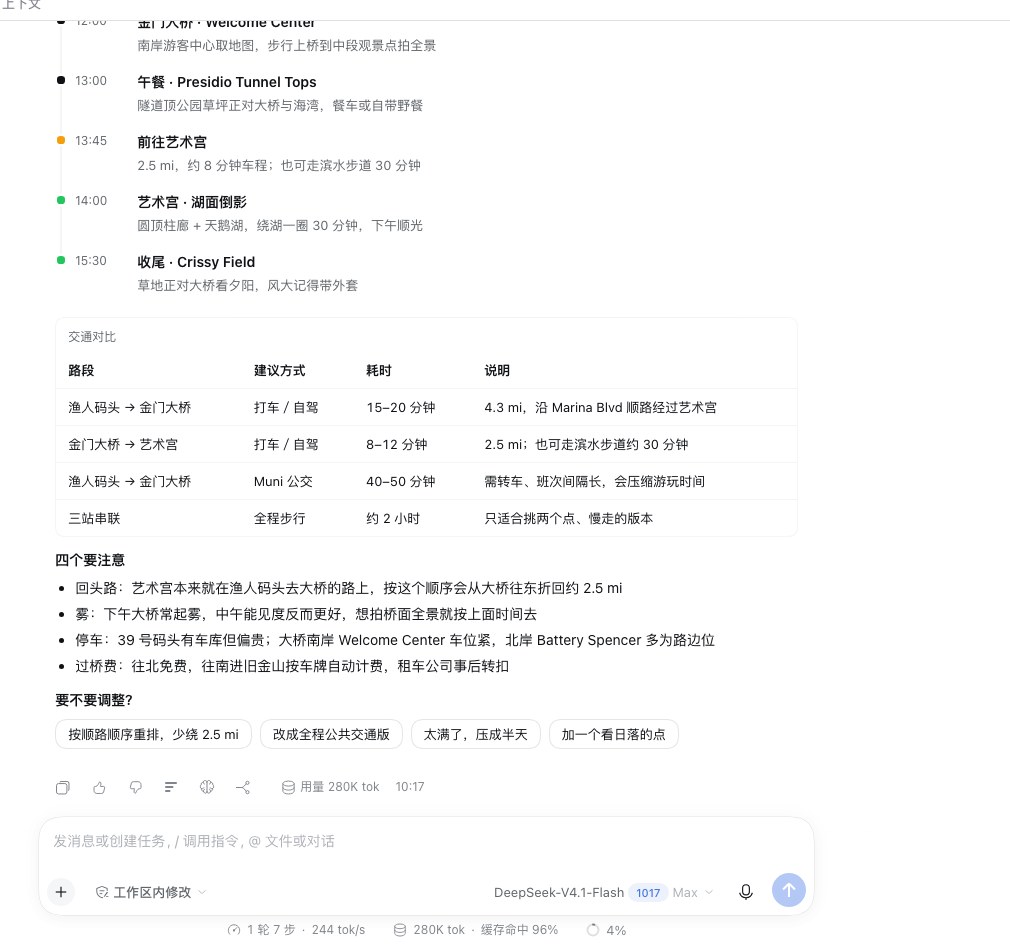This screenshot has width=1010, height=945.
Task: Click the 280K tok 缓存命中 96% status
Action: click(x=475, y=930)
